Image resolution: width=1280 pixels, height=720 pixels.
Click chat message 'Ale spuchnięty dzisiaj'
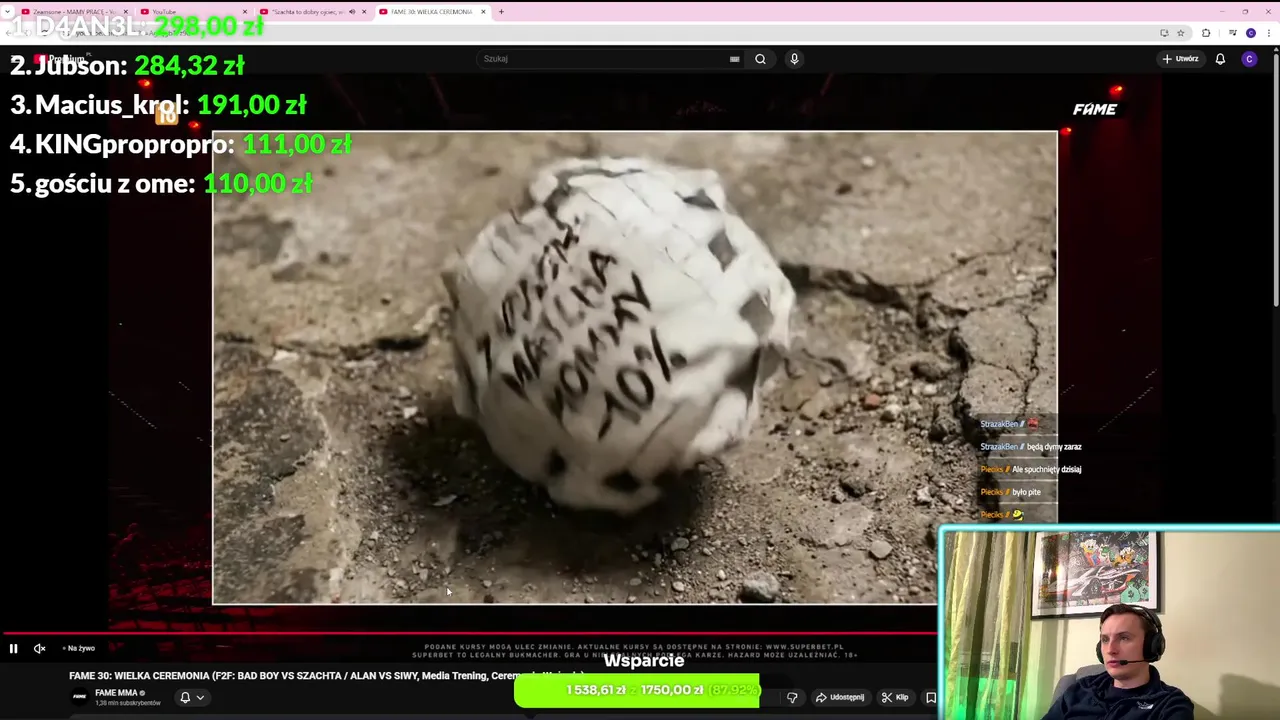1046,469
